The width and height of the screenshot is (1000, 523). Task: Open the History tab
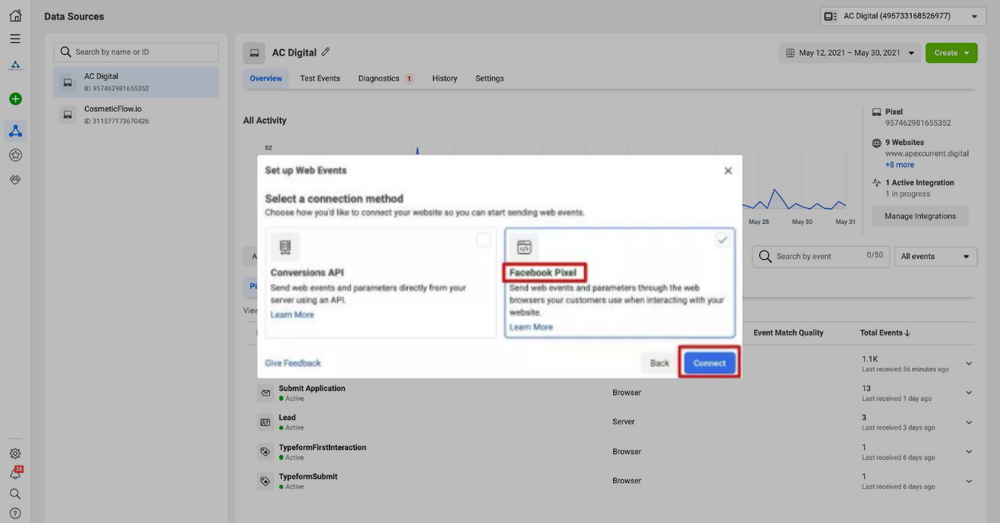click(445, 78)
